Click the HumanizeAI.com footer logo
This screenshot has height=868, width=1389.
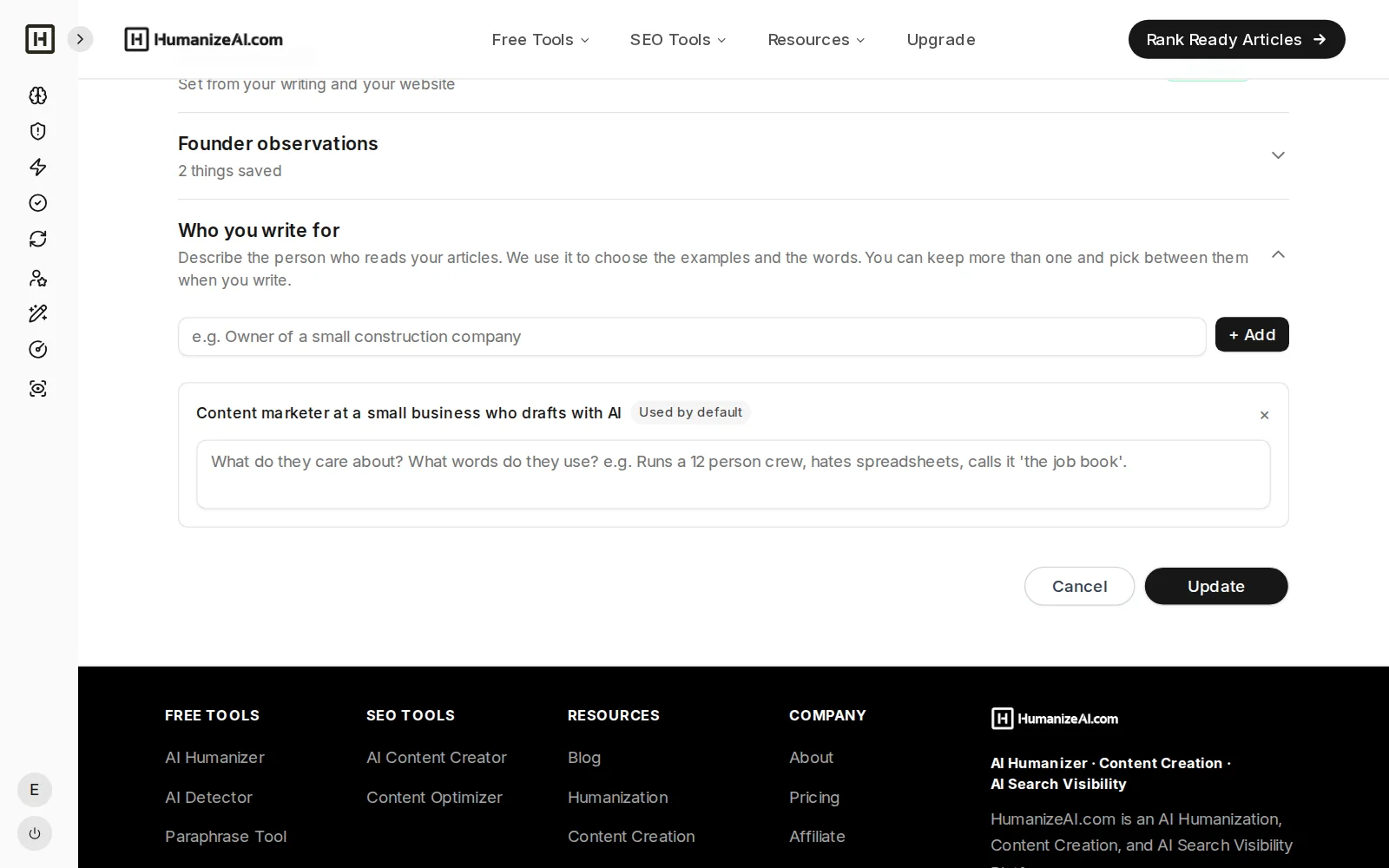[1055, 719]
